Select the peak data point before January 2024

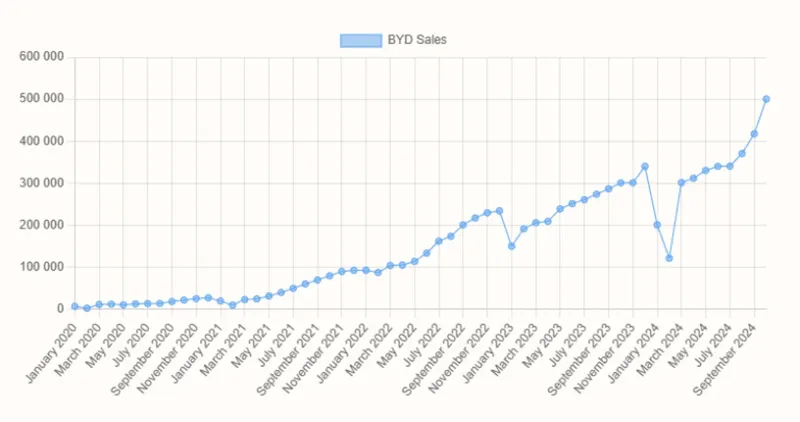[645, 166]
